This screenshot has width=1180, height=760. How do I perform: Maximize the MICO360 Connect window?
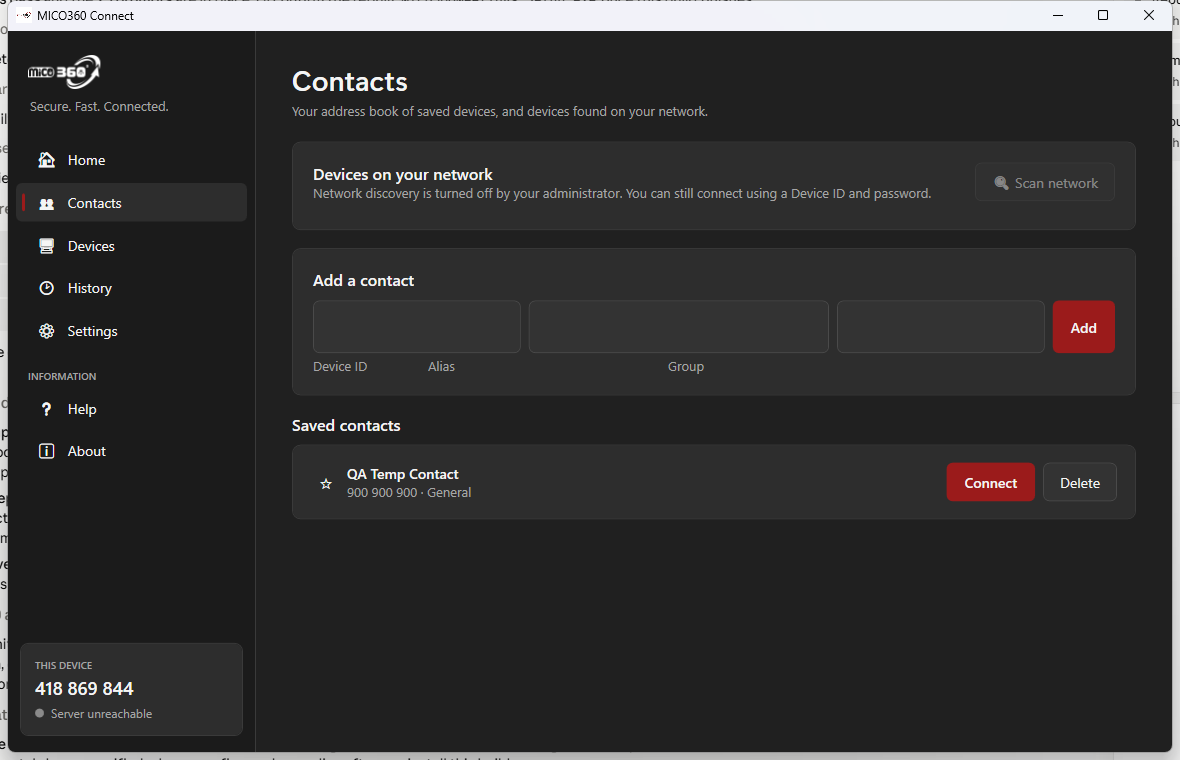pos(1103,15)
